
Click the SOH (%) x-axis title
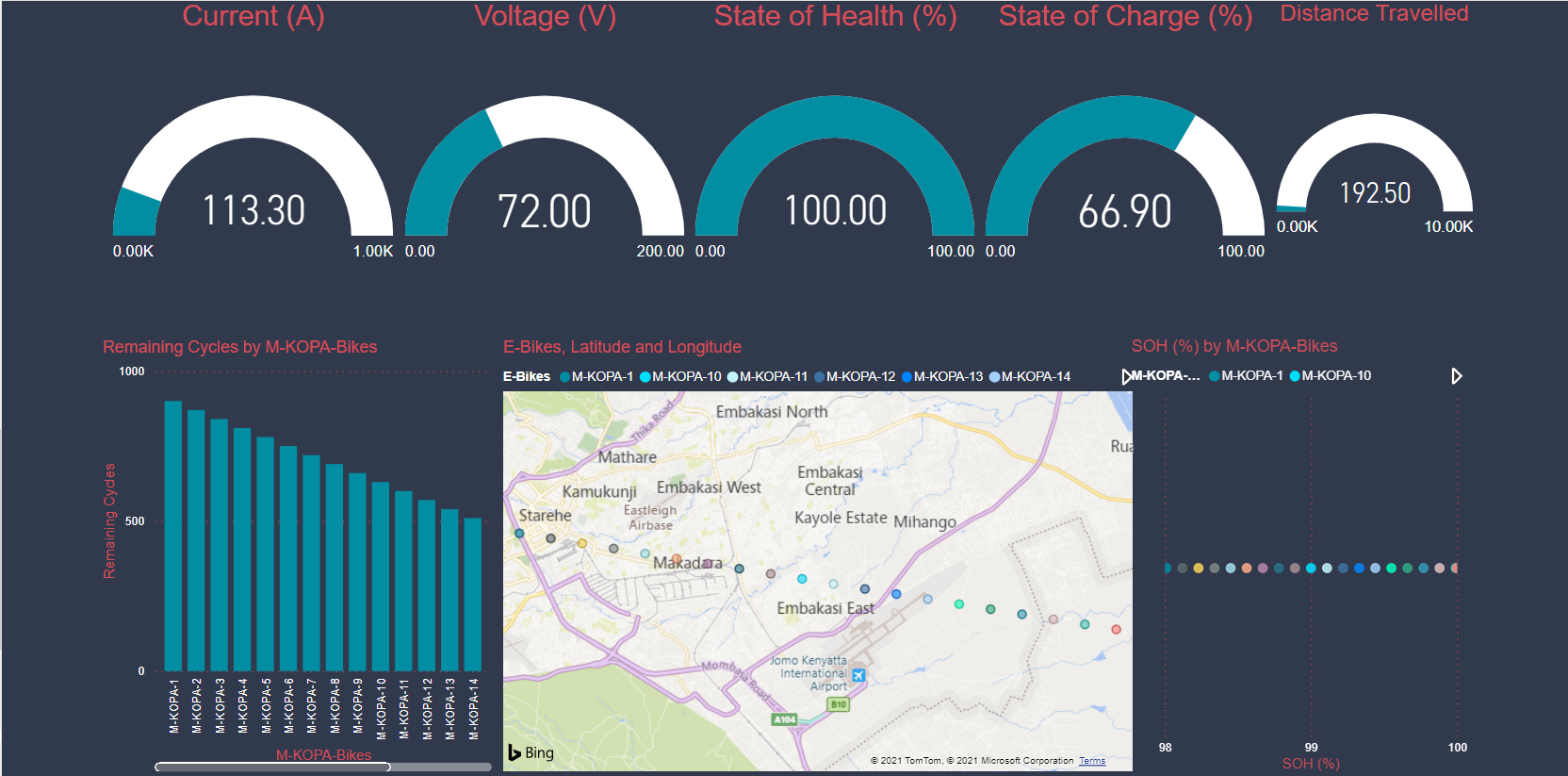click(x=1311, y=764)
